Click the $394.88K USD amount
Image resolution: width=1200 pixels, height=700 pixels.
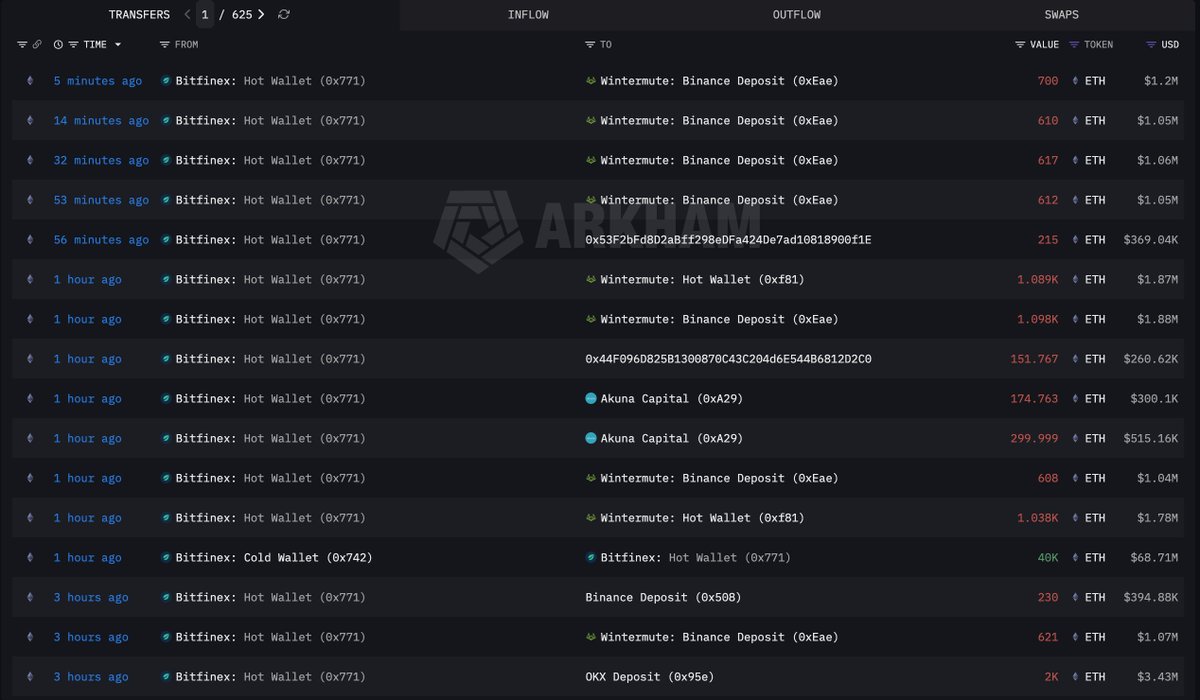coord(1150,598)
